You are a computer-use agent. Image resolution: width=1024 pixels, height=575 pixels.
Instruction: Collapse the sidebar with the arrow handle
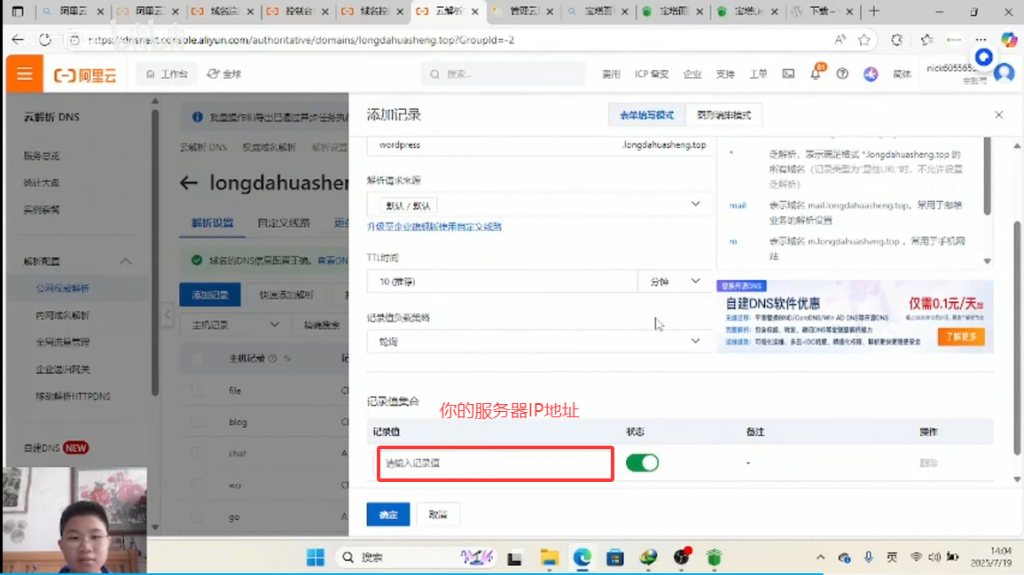tap(167, 315)
